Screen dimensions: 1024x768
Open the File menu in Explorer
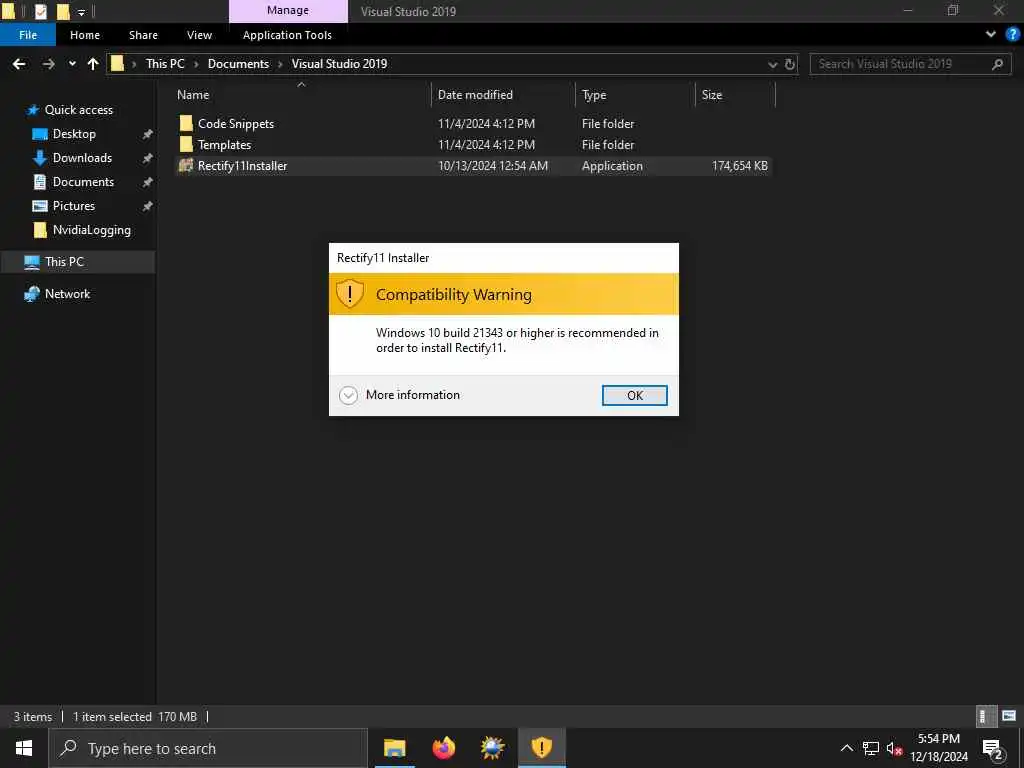click(x=28, y=35)
